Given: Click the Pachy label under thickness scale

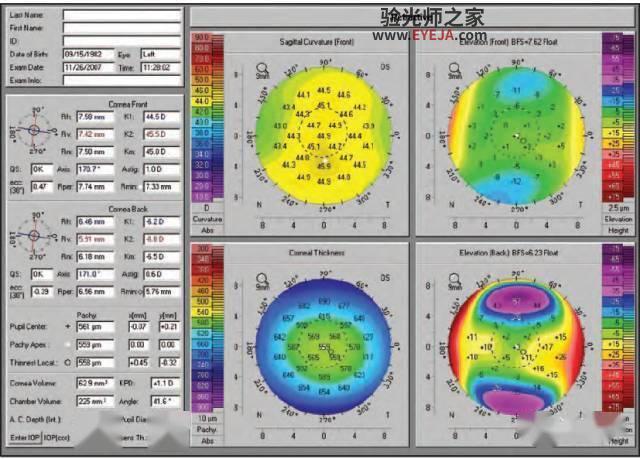Looking at the screenshot, I should 207,429.
